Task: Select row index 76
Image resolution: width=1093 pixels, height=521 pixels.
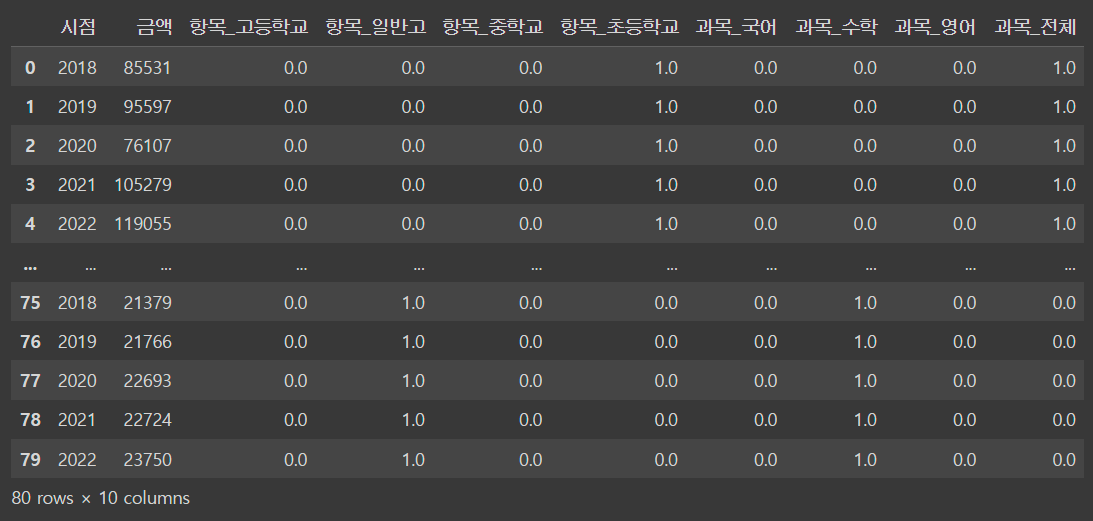Action: (x=31, y=342)
